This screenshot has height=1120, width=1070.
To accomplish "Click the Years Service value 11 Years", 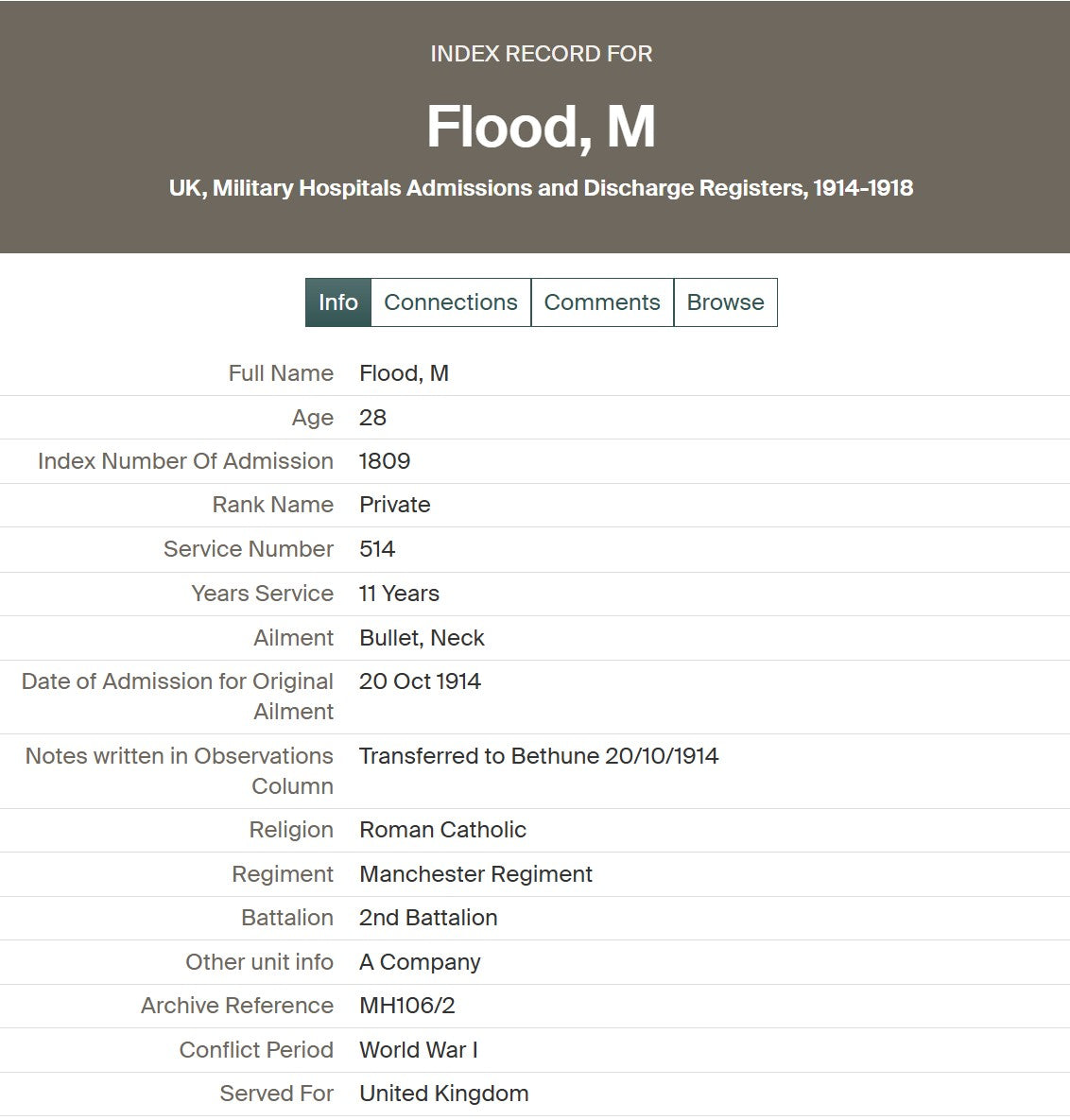I will [399, 593].
